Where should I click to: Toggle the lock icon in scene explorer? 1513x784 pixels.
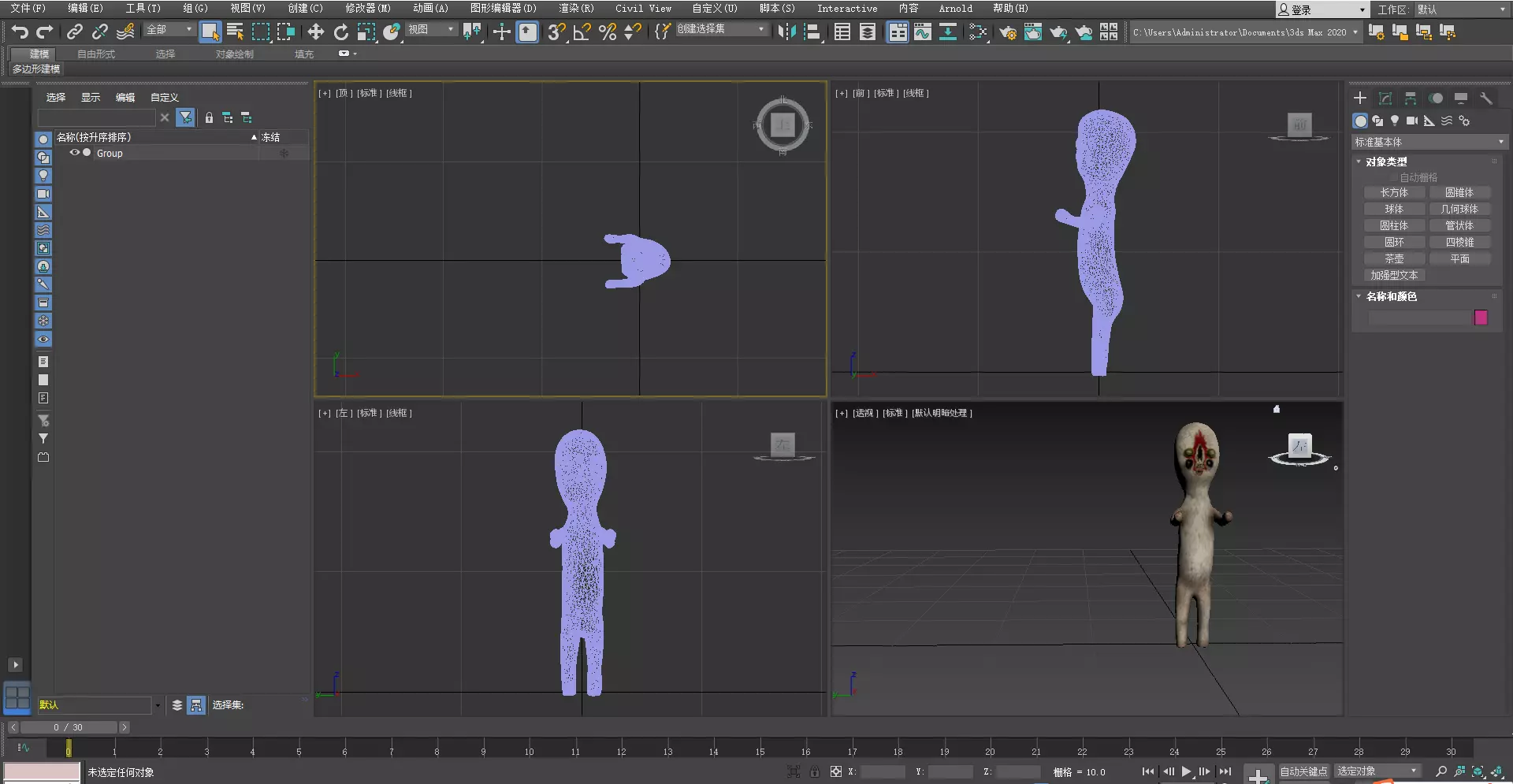[x=209, y=118]
